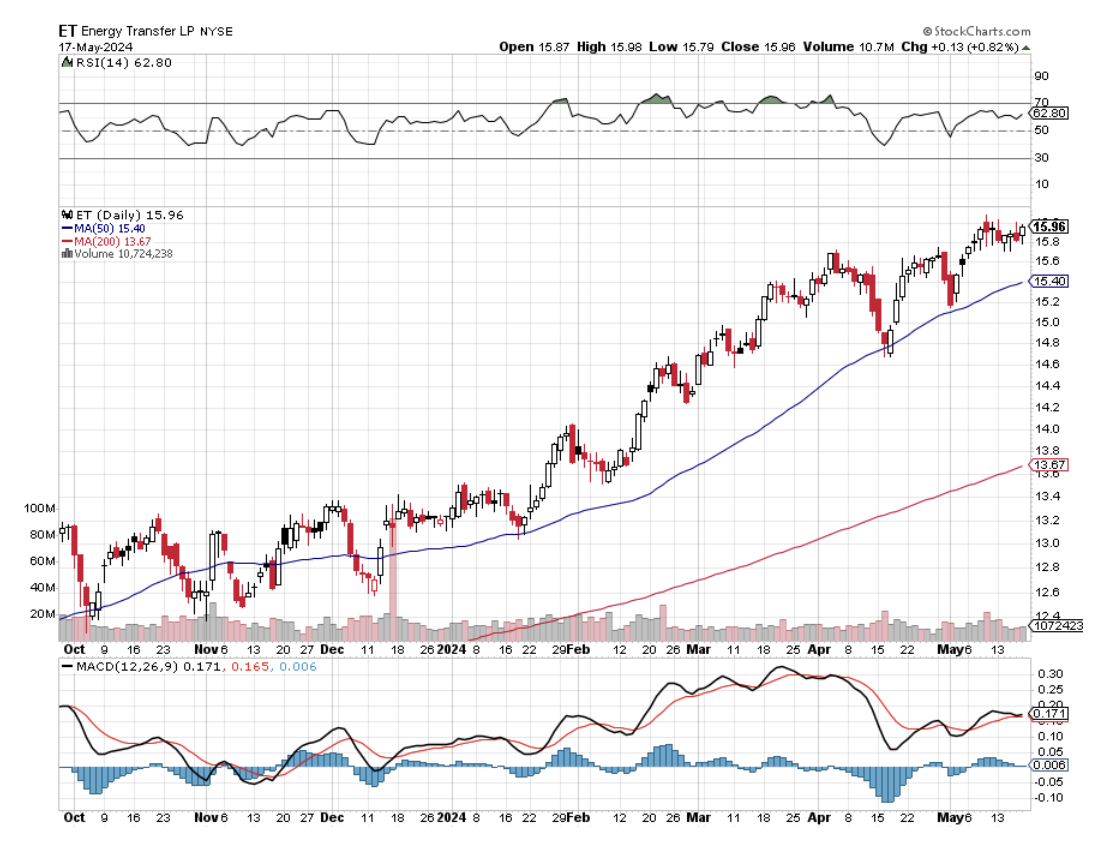Click the 13.67 MA(200) tag on price axis
The width and height of the screenshot is (1106, 846).
pyautogui.click(x=1051, y=465)
